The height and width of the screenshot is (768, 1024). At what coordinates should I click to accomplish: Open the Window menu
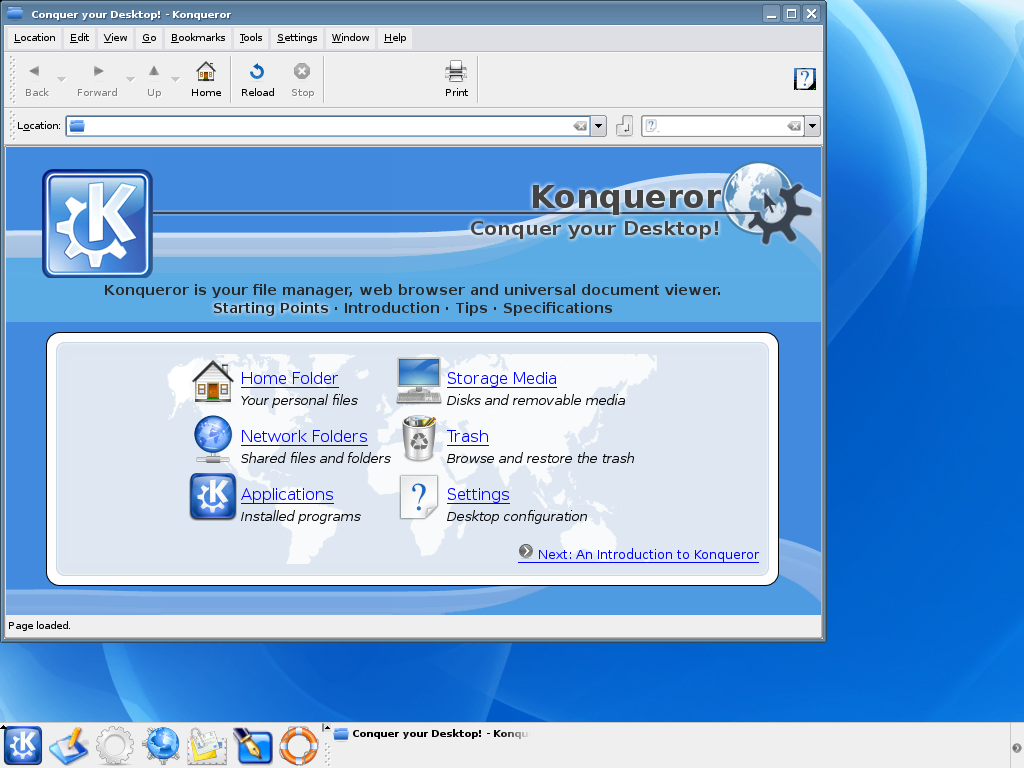pyautogui.click(x=351, y=38)
